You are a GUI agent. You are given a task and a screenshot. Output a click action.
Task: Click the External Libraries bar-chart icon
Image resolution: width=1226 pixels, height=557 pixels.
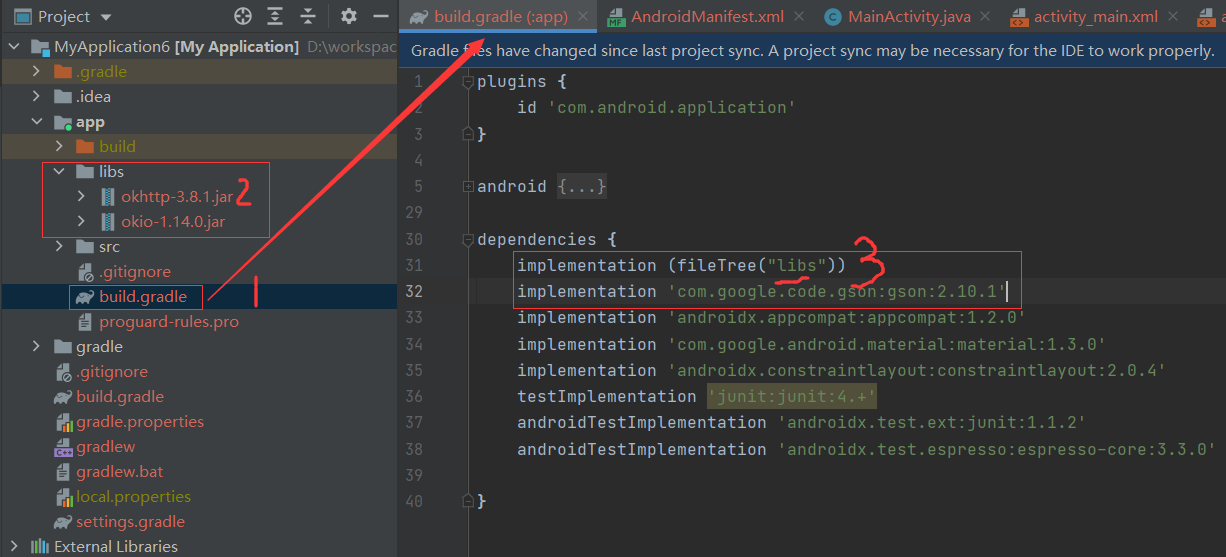point(40,547)
